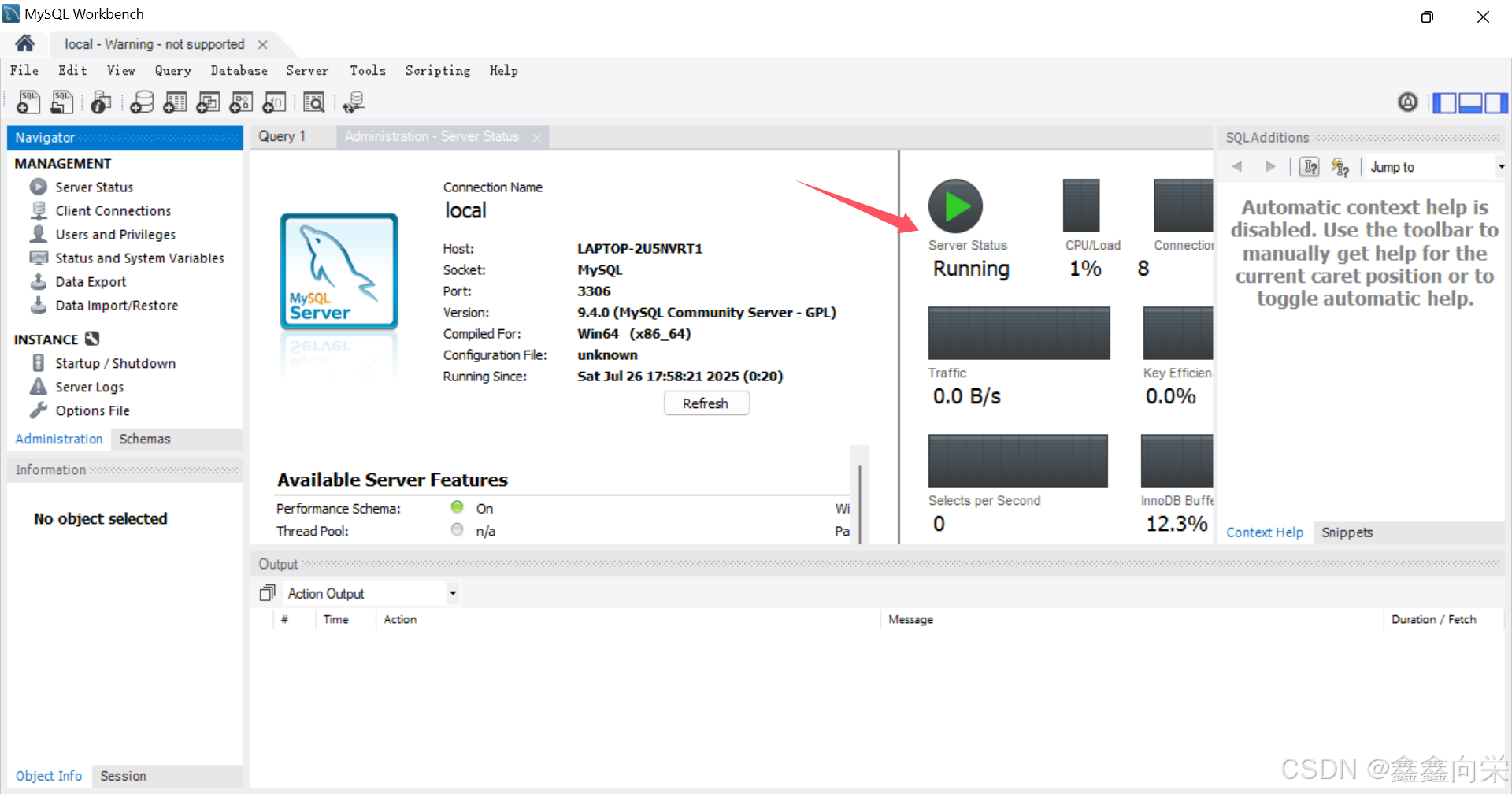Viewport: 1512px width, 794px height.
Task: Switch to the Schemas tab
Action: 144,439
